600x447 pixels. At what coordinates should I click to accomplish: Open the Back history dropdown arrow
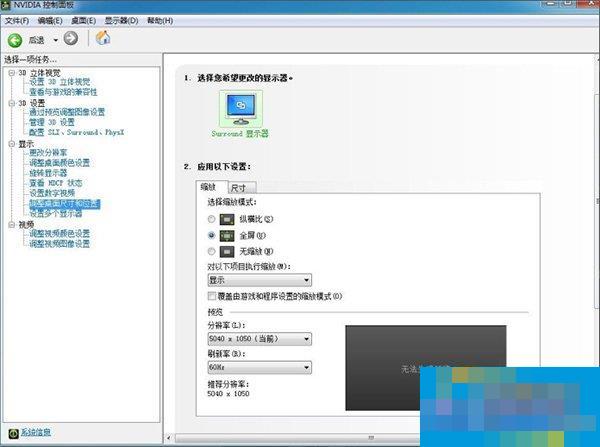(55, 40)
